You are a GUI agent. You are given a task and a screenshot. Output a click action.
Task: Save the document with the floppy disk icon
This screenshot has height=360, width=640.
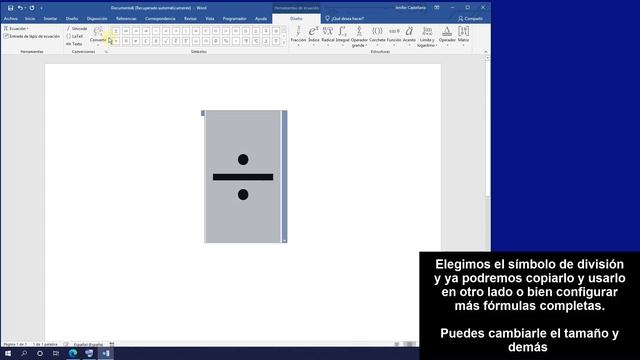(10, 8)
